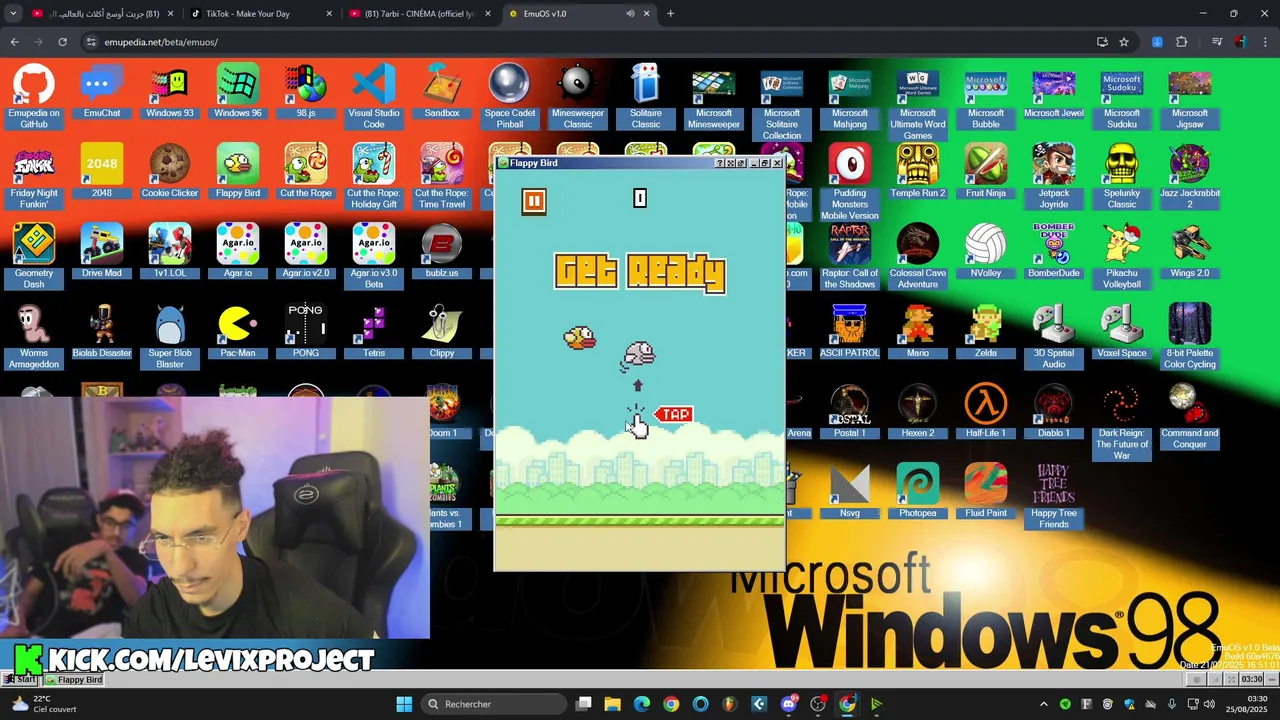Go back in browser history
The height and width of the screenshot is (720, 1280).
pyautogui.click(x=14, y=42)
